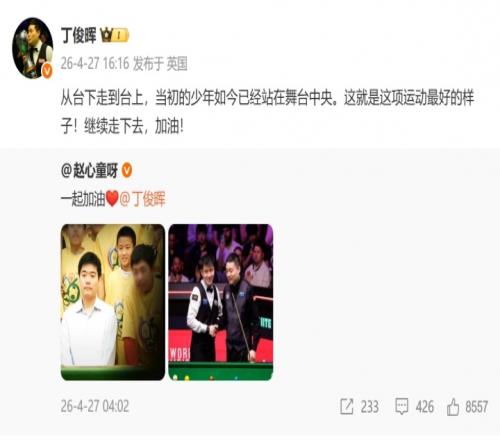The width and height of the screenshot is (500, 440).
Task: Click the repost share icon
Action: (346, 406)
